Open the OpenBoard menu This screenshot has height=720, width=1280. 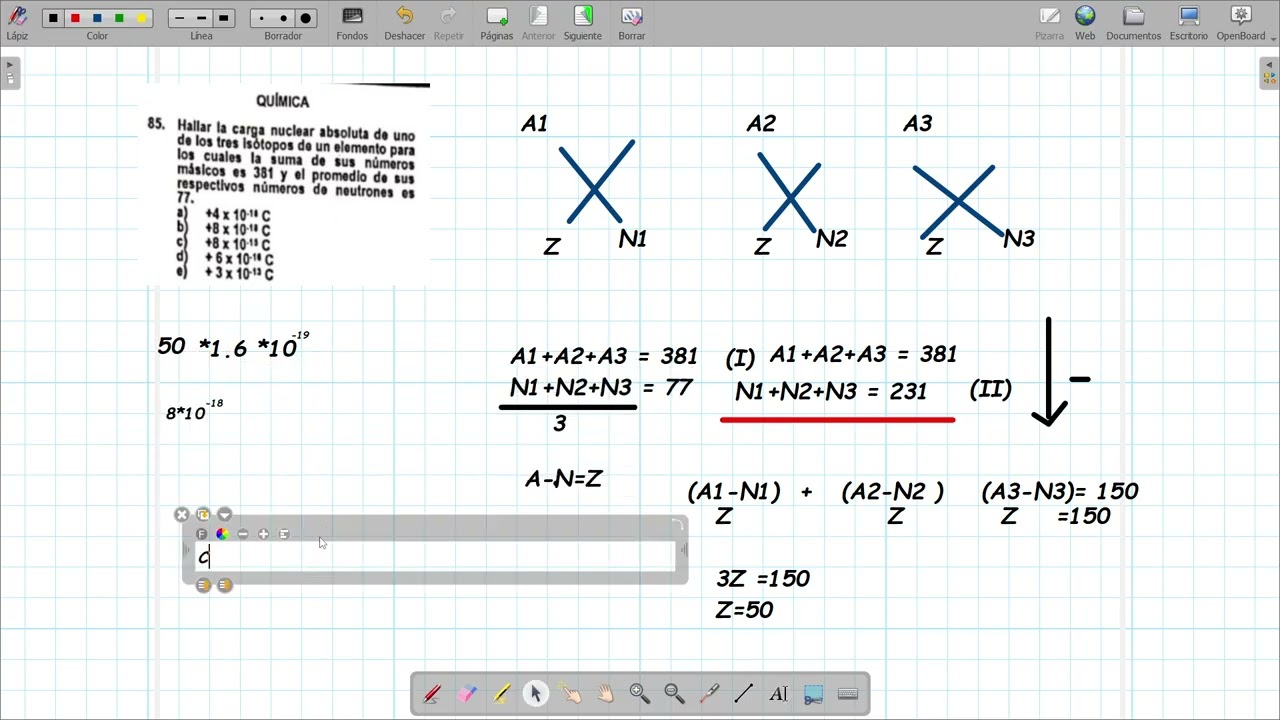pyautogui.click(x=1241, y=23)
